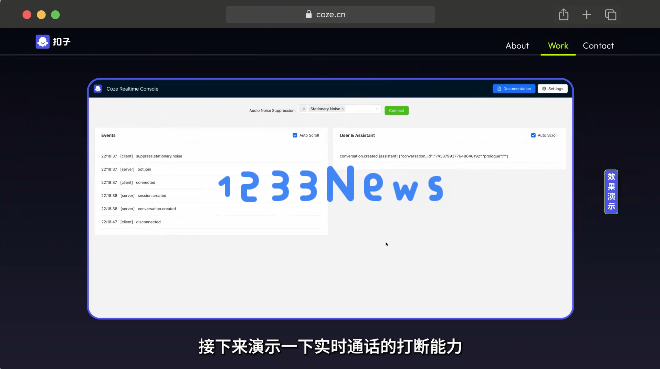Remove first noise suppression tag

[304, 109]
